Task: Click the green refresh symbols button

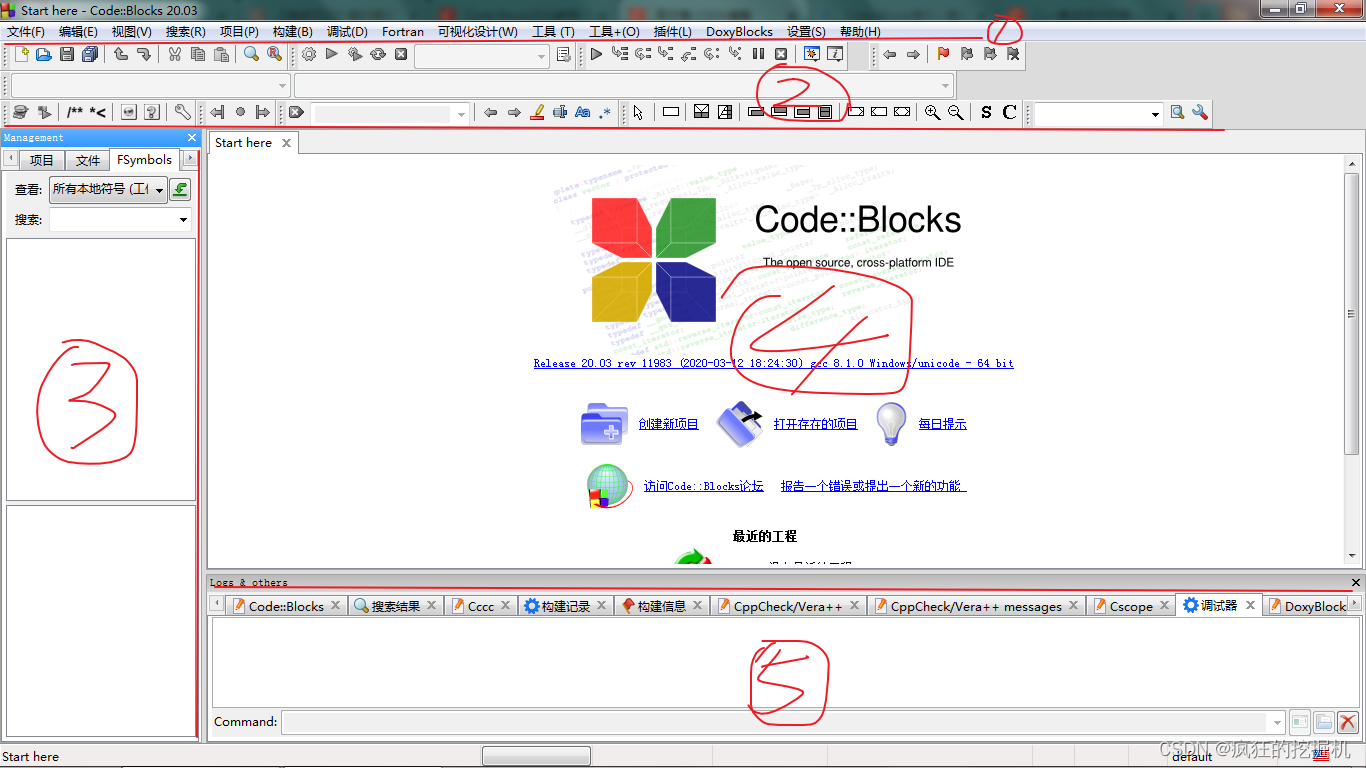Action: pyautogui.click(x=180, y=189)
